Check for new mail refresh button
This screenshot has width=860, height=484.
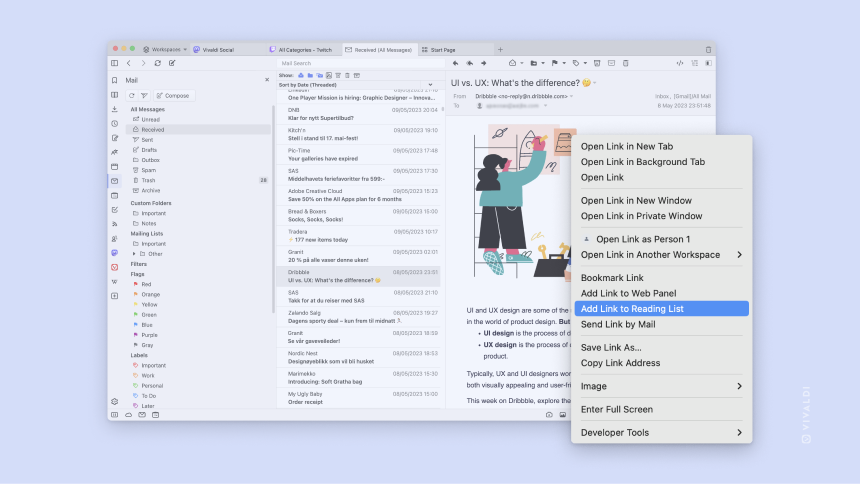(132, 95)
